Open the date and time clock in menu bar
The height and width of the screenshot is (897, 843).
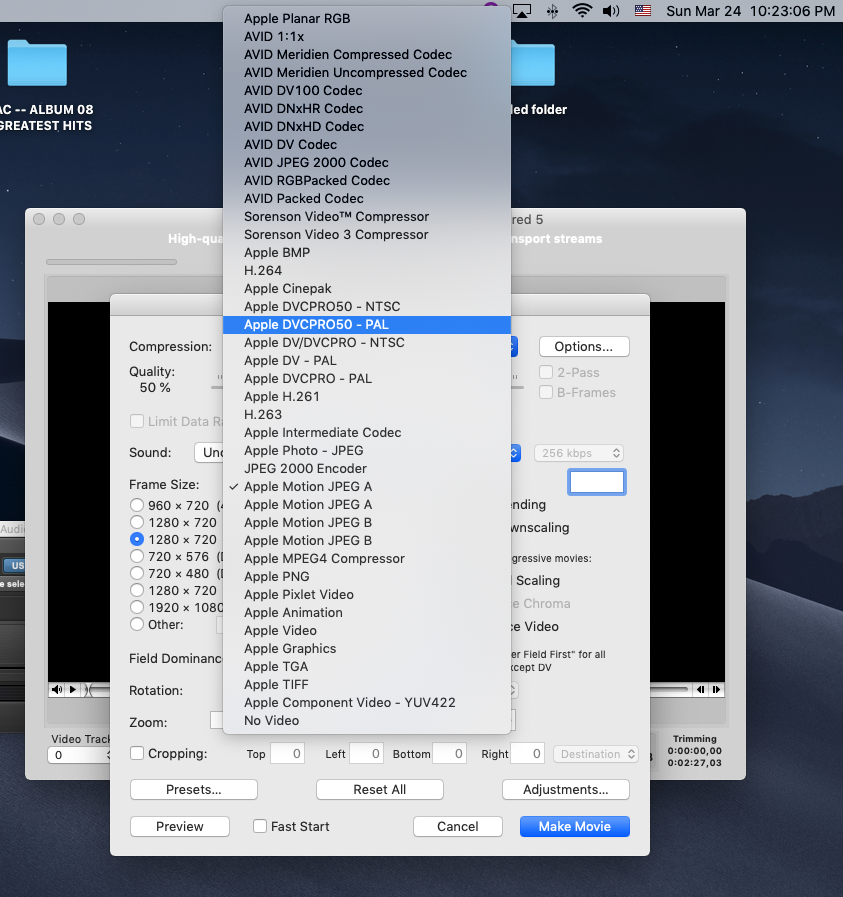[750, 11]
